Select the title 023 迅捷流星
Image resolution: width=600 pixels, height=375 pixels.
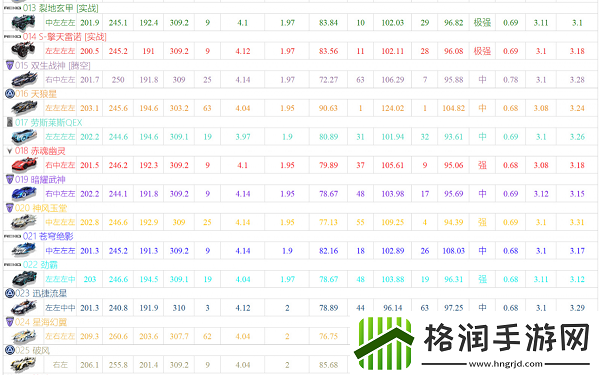pyautogui.click(x=41, y=293)
